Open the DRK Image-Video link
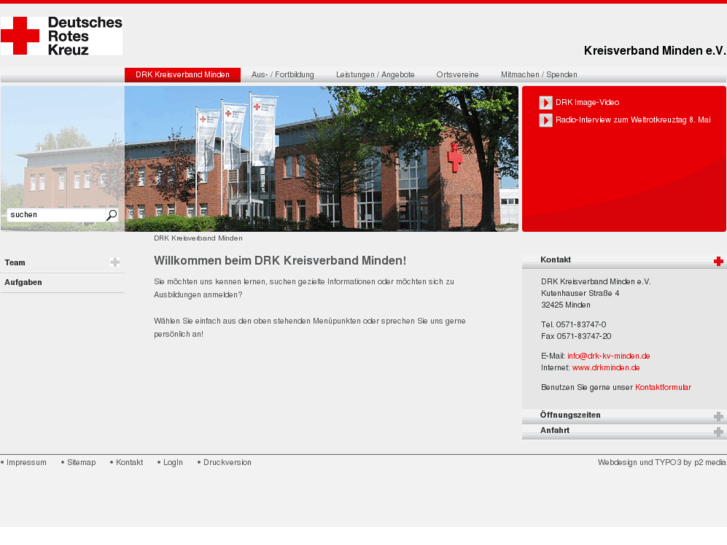Viewport: 727px width, 545px height. pyautogui.click(x=587, y=103)
